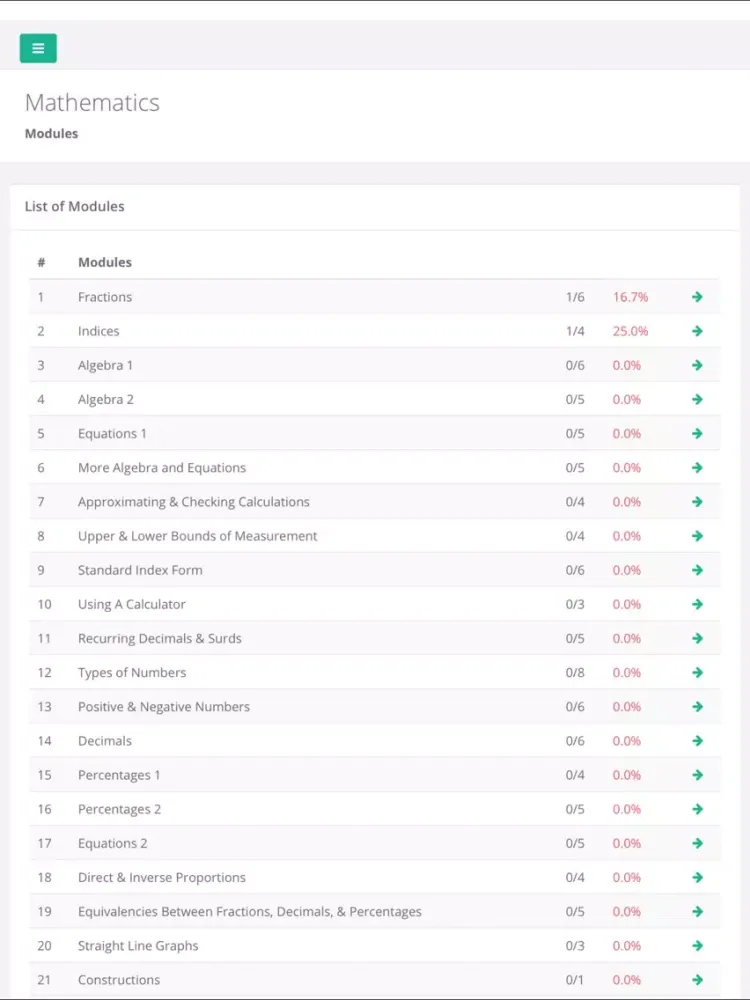The image size is (750, 1000).
Task: Open More Algebra and Equations module
Action: tap(162, 468)
